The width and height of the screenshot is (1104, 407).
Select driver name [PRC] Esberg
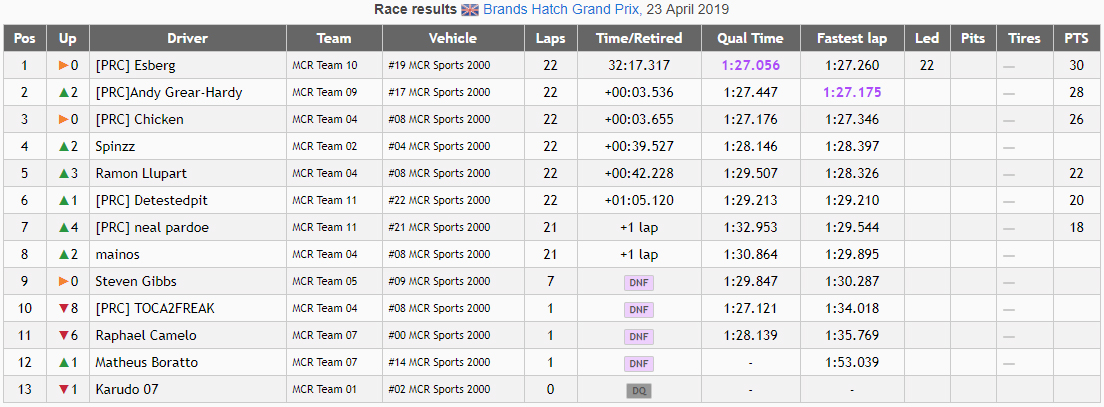click(135, 66)
